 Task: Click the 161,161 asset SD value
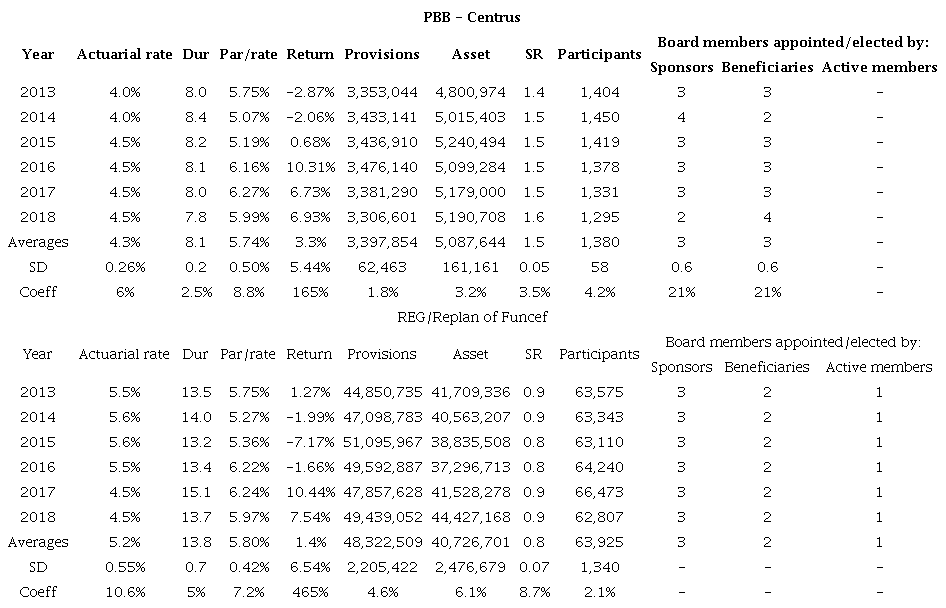471,267
